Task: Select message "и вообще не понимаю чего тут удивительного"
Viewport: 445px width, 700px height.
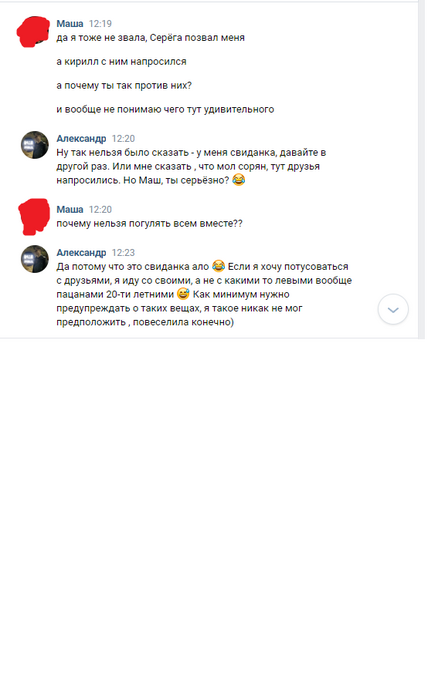Action: point(165,109)
